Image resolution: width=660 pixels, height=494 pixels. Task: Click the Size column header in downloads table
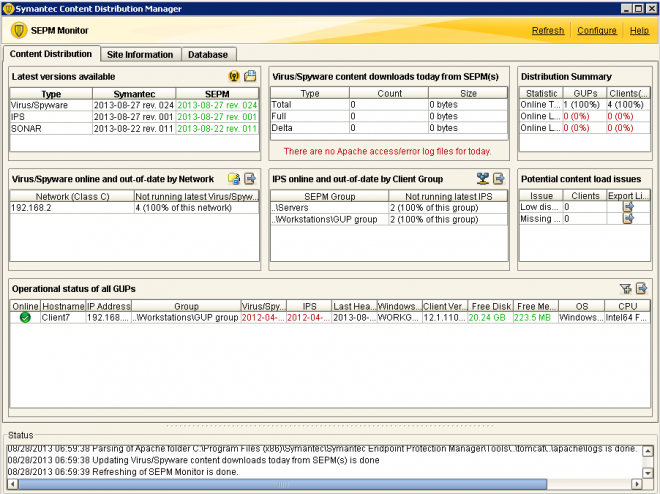(468, 93)
